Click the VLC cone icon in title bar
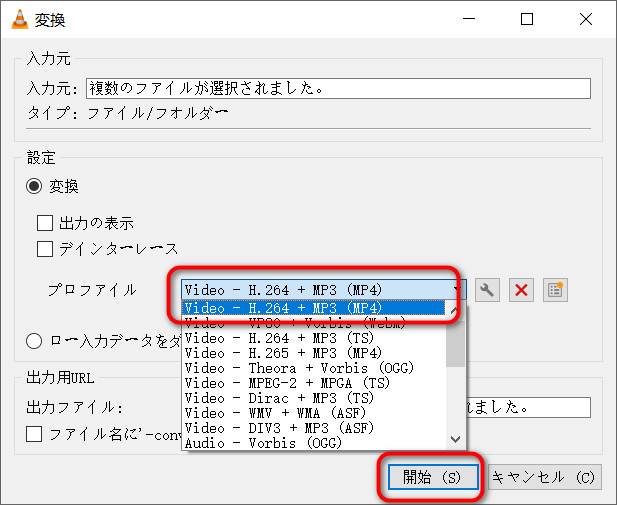 point(19,19)
